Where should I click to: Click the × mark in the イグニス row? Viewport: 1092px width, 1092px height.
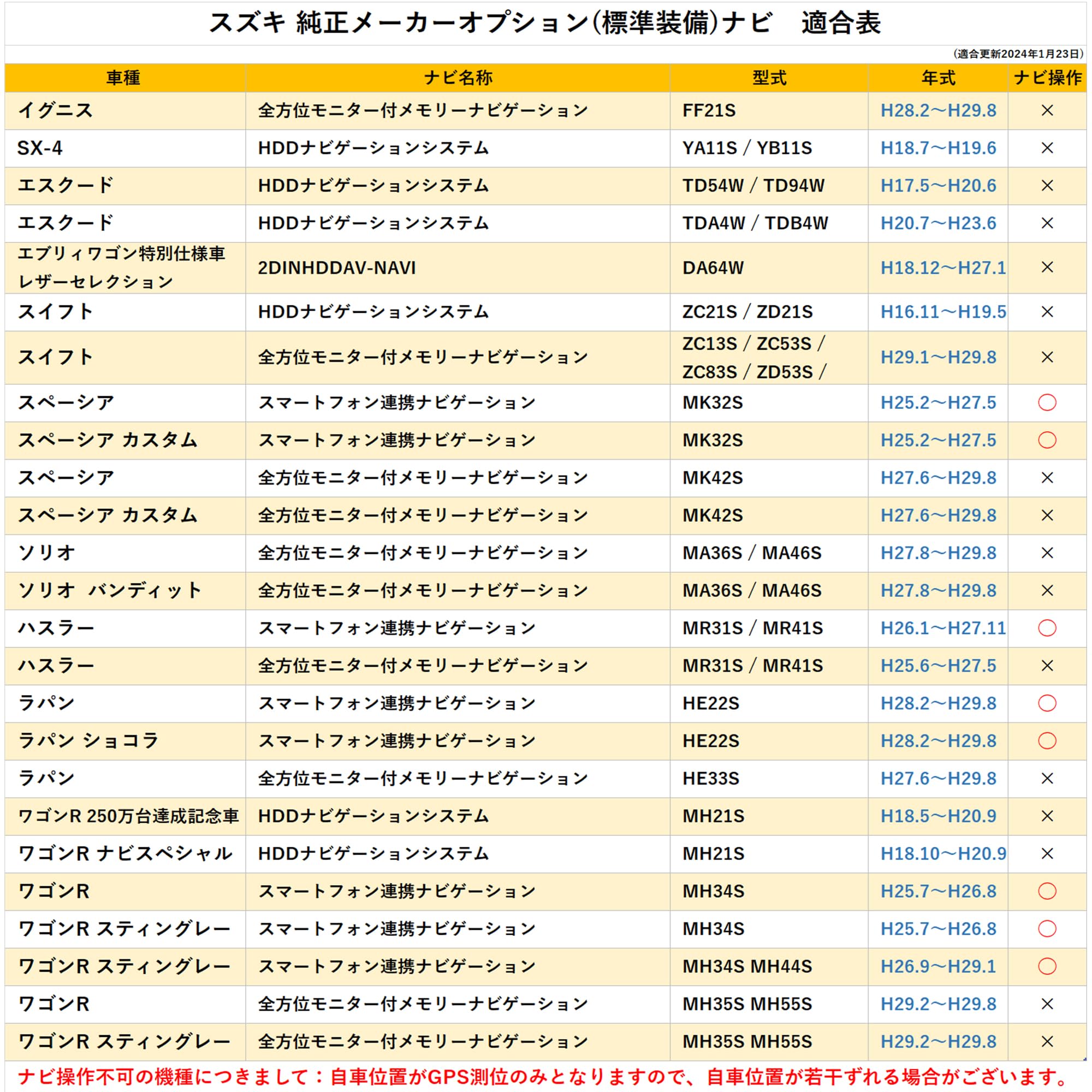(x=1047, y=111)
